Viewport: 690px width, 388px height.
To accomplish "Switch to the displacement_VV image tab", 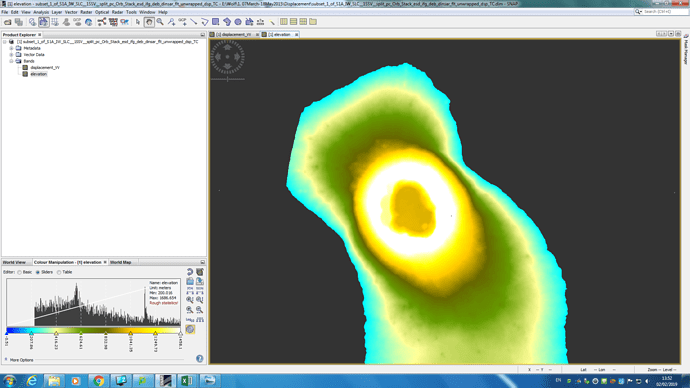I will click(x=234, y=34).
